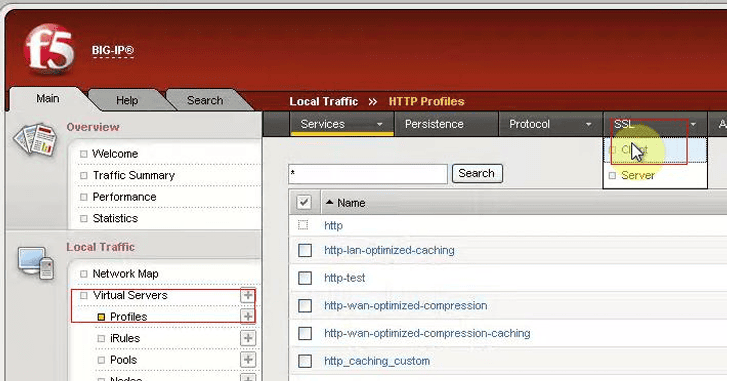Open the http-wan-optimized-compression profile link
The width and height of the screenshot is (730, 381).
click(x=406, y=306)
